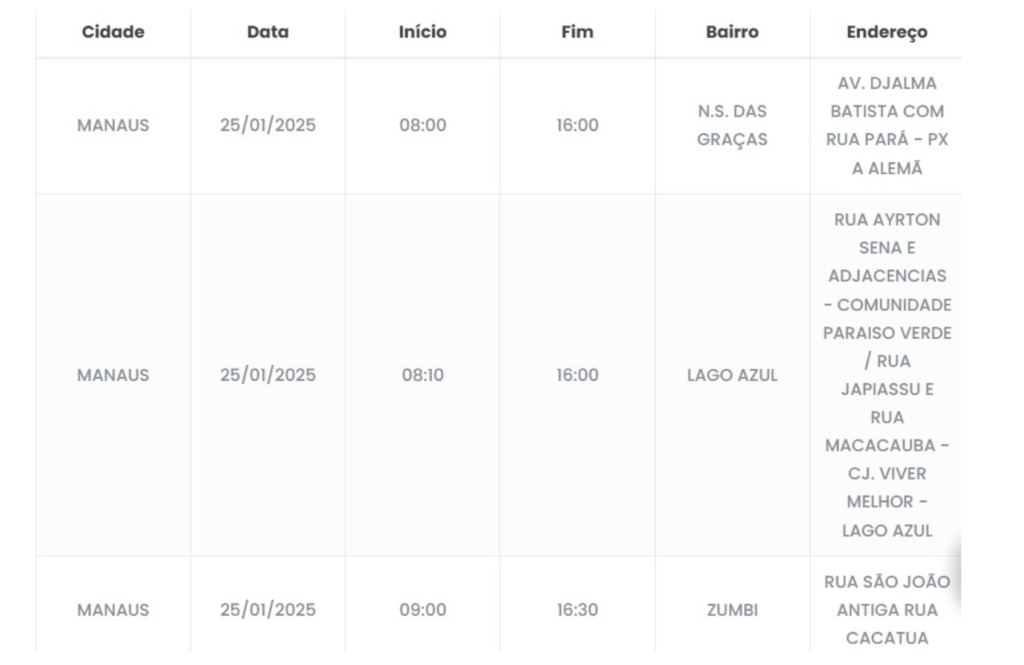Click the 08:00 start time cell
Image resolution: width=1024 pixels, height=665 pixels.
click(423, 126)
